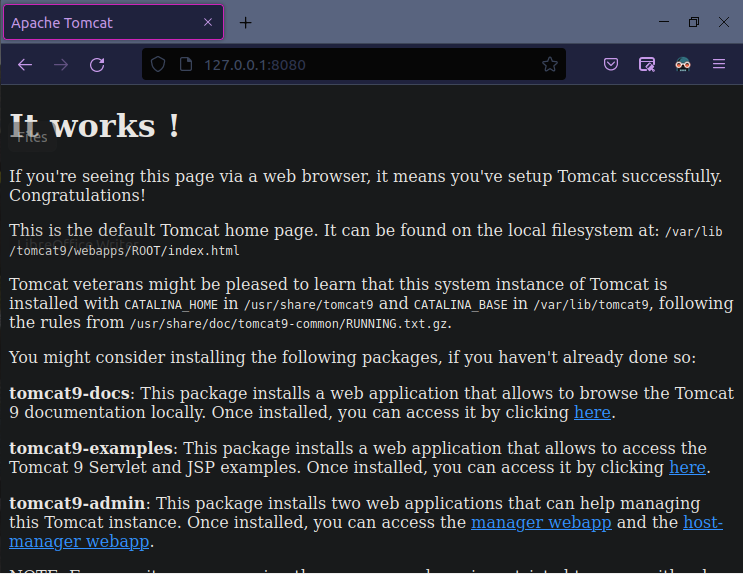Click the CATALINA_HOME text
The width and height of the screenshot is (743, 574).
pyautogui.click(x=171, y=305)
